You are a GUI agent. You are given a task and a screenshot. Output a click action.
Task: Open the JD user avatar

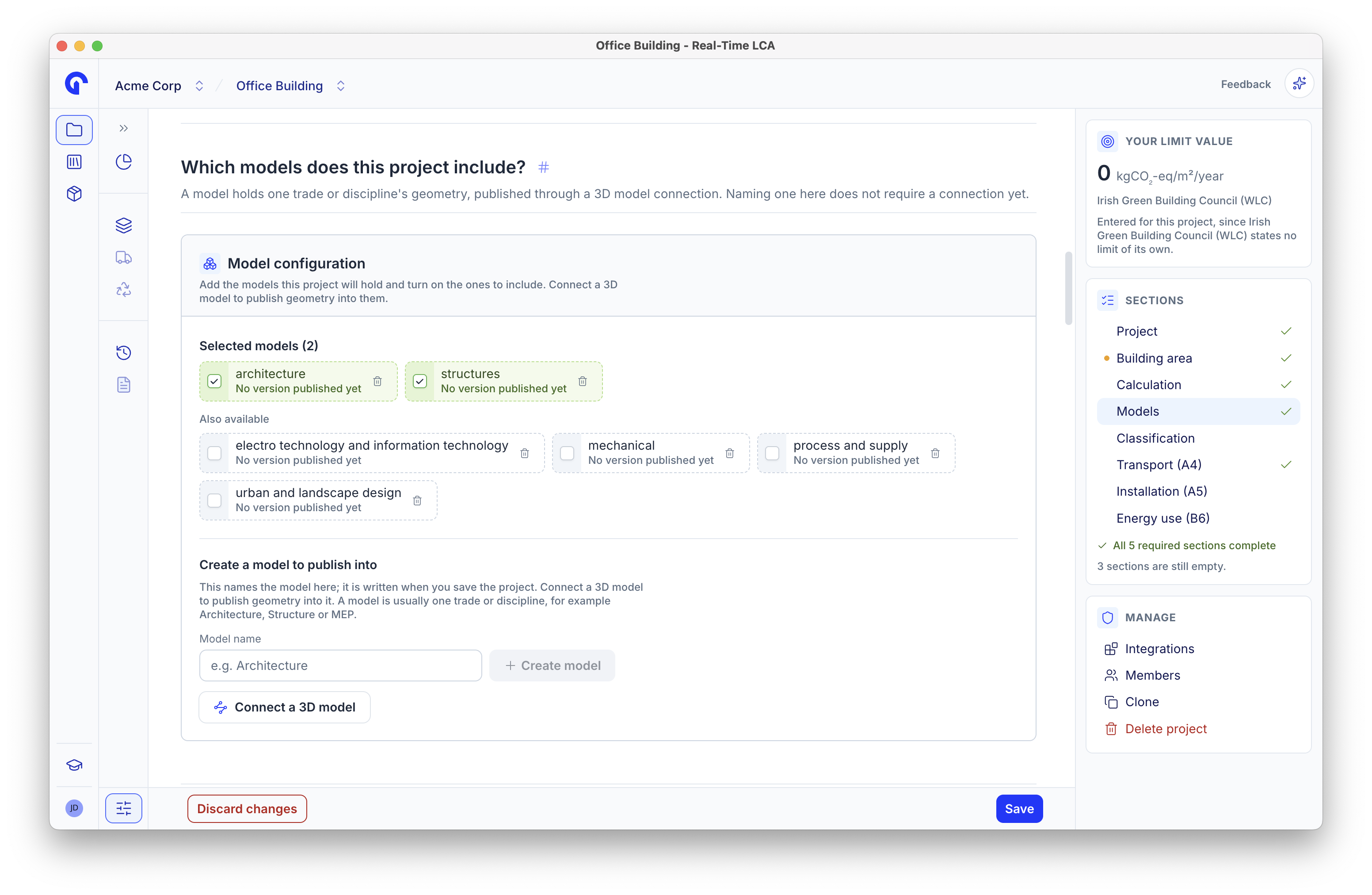pyautogui.click(x=74, y=808)
